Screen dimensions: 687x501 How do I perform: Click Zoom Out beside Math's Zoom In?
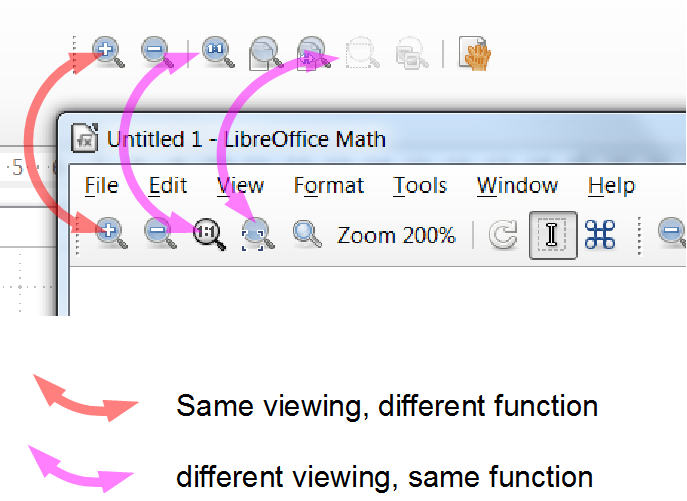coord(159,235)
